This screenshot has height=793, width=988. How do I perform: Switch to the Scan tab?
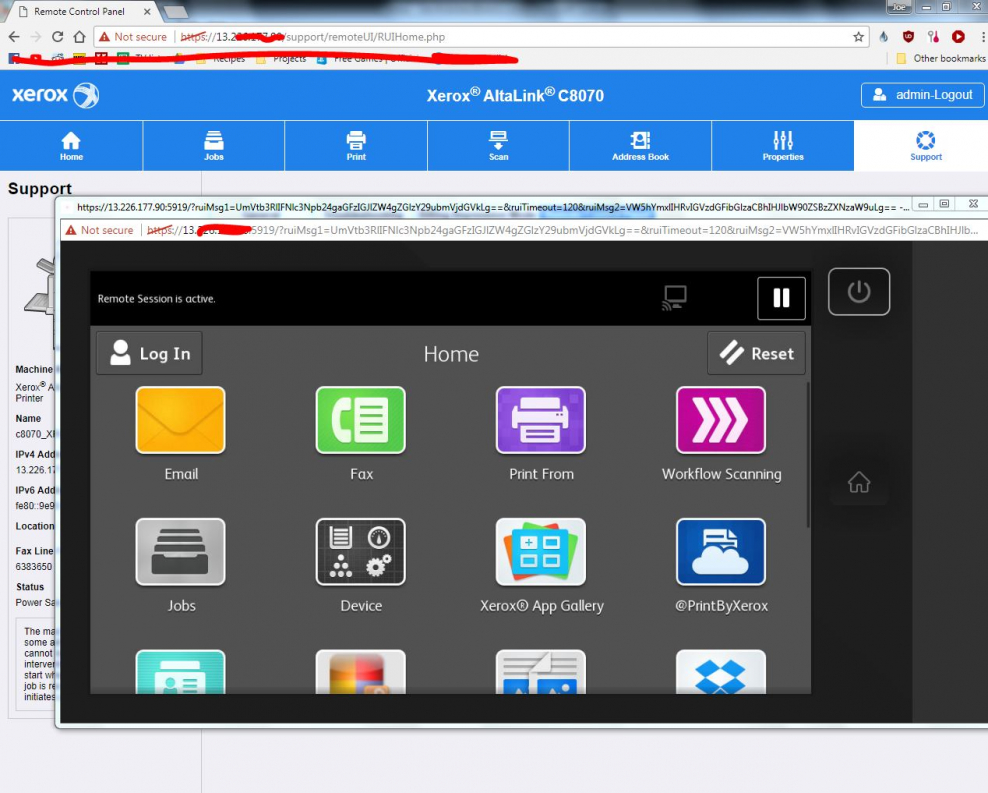tap(497, 146)
